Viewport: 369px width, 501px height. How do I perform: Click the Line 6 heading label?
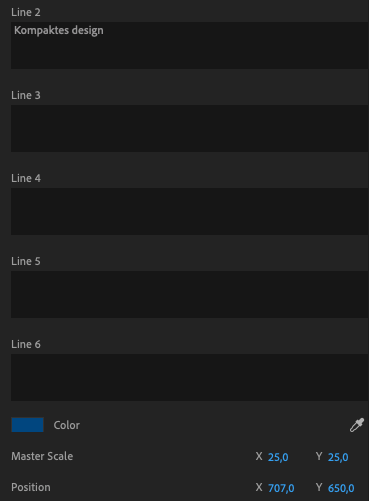pyautogui.click(x=26, y=344)
